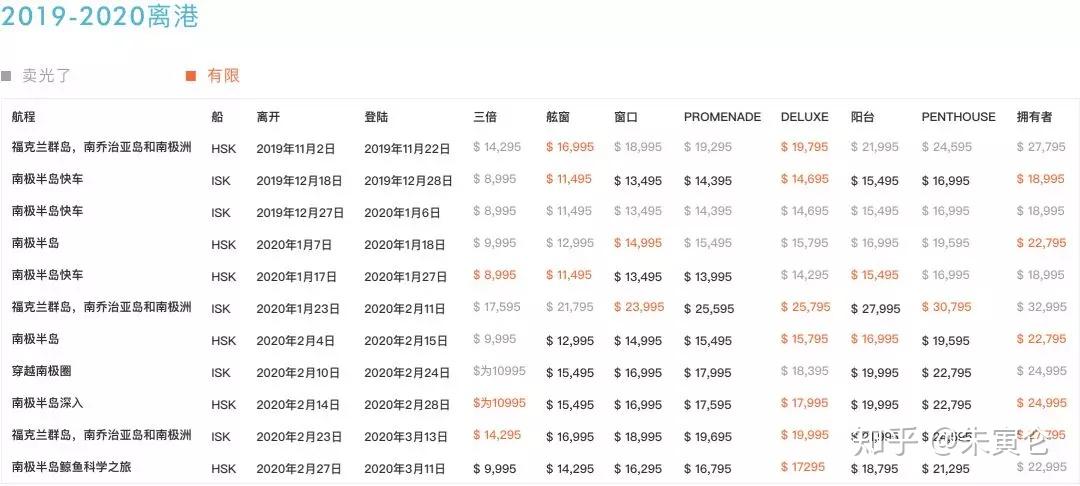Click penthouse price $ 24,595
The width and height of the screenshot is (1080, 486).
click(x=946, y=147)
